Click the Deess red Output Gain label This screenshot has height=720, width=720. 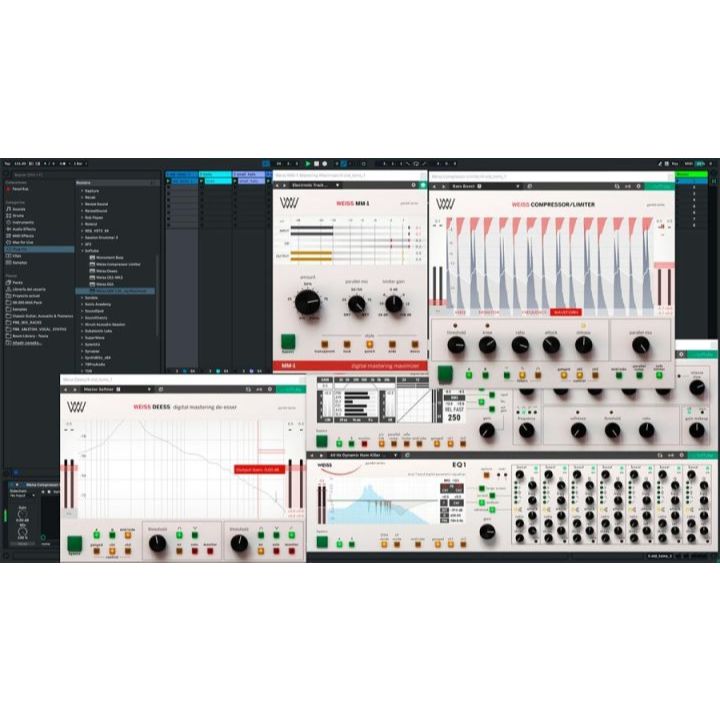[259, 469]
